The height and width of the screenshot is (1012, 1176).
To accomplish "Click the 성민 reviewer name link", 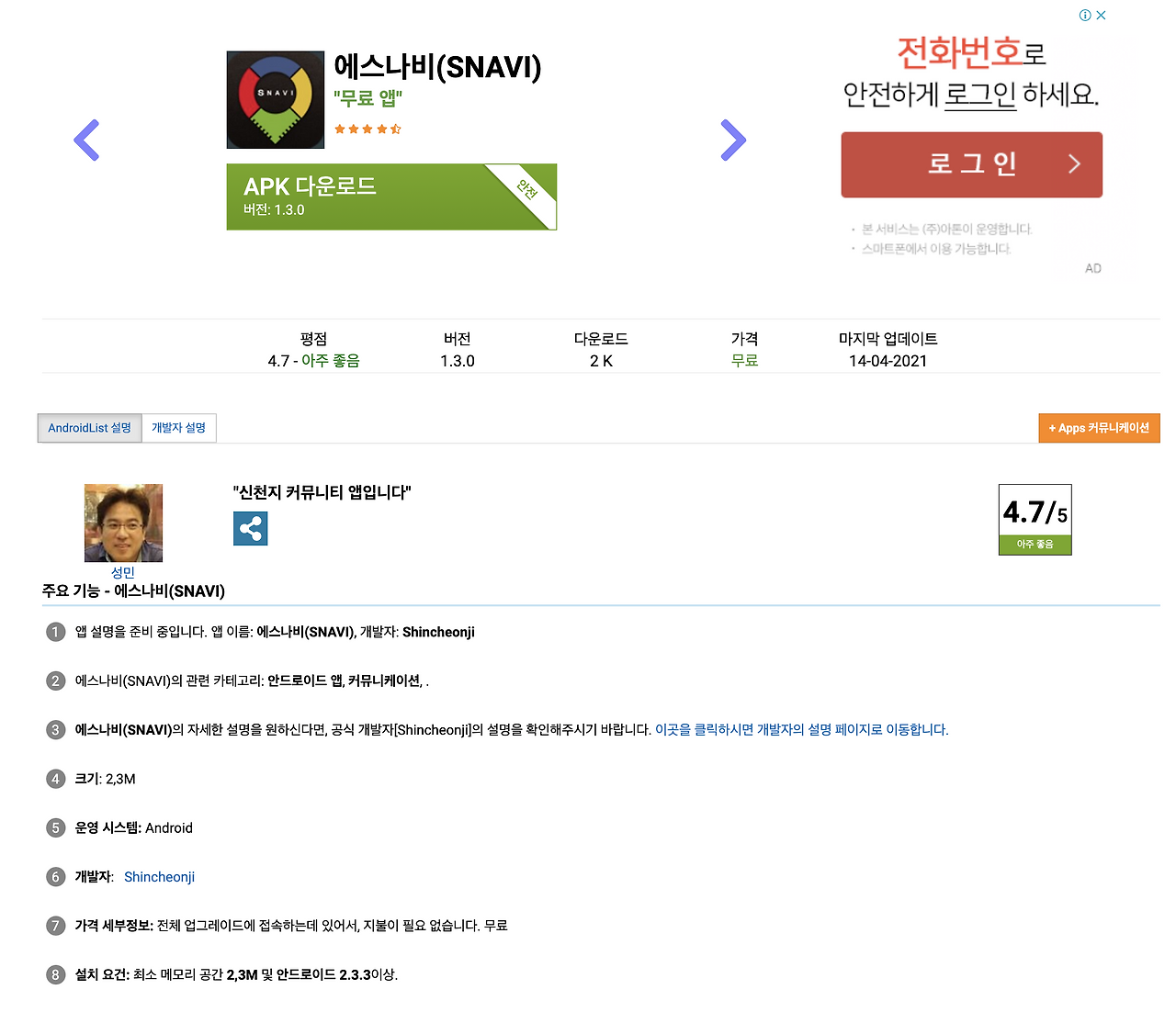I will click(x=123, y=572).
